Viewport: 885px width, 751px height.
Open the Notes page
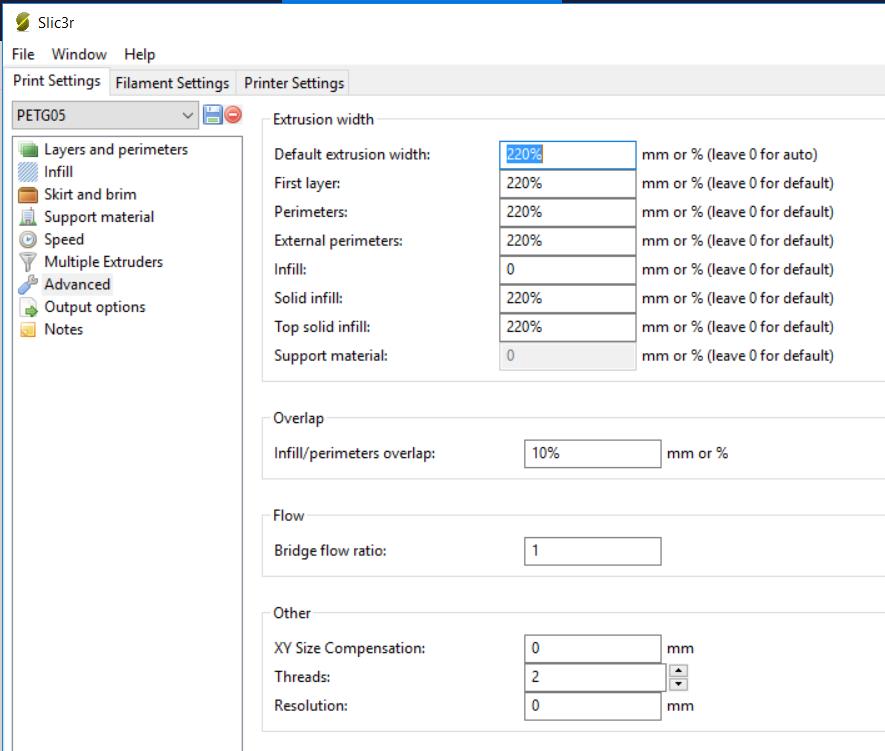63,329
